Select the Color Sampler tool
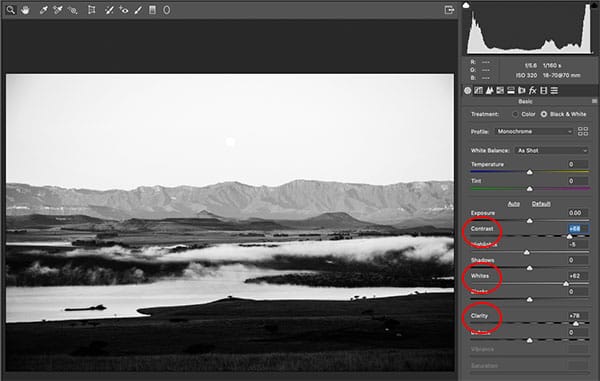Screen dimensions: 600x381 [58, 10]
